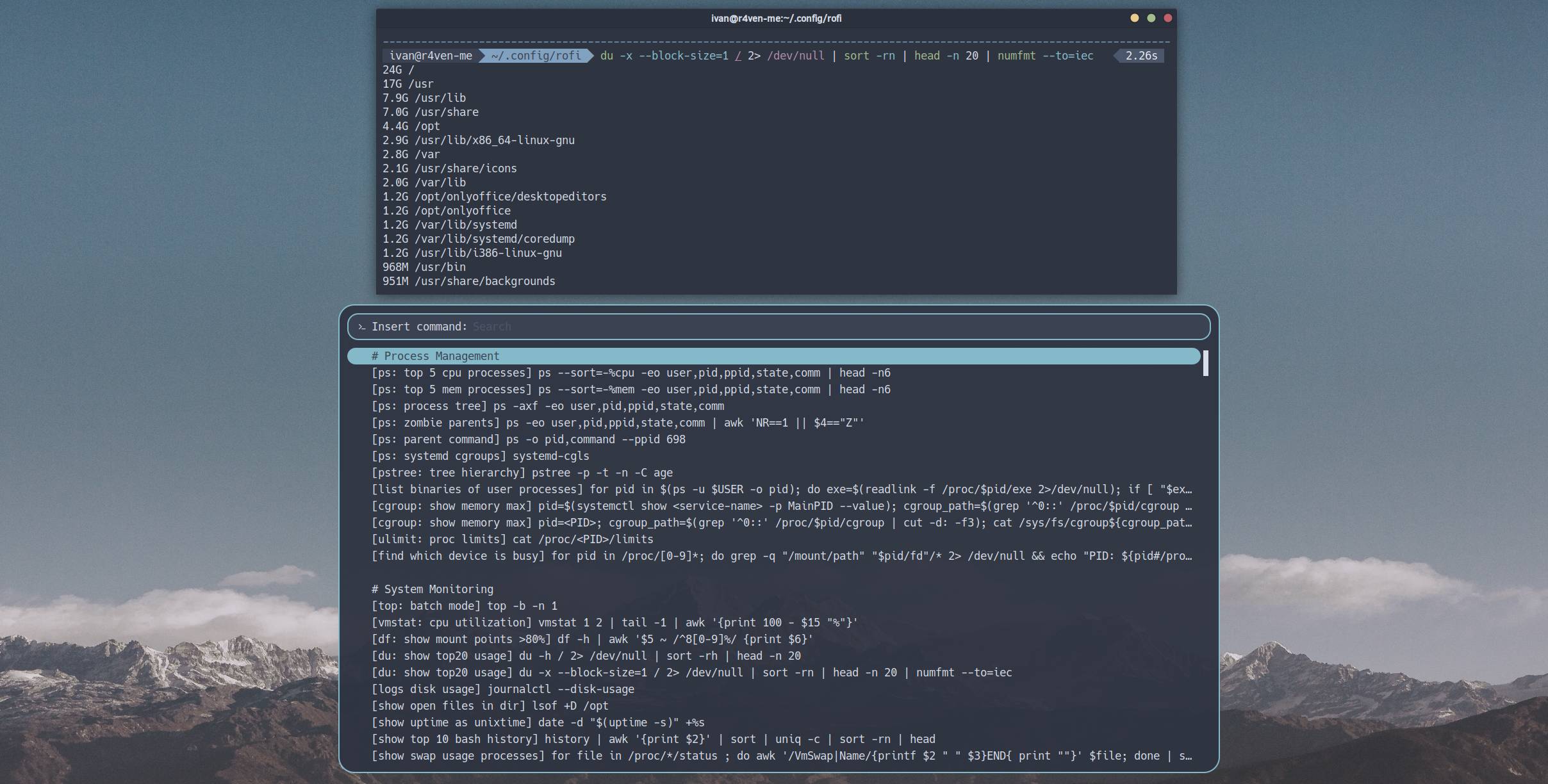Click the rofi prompt arrow icon

(x=363, y=327)
